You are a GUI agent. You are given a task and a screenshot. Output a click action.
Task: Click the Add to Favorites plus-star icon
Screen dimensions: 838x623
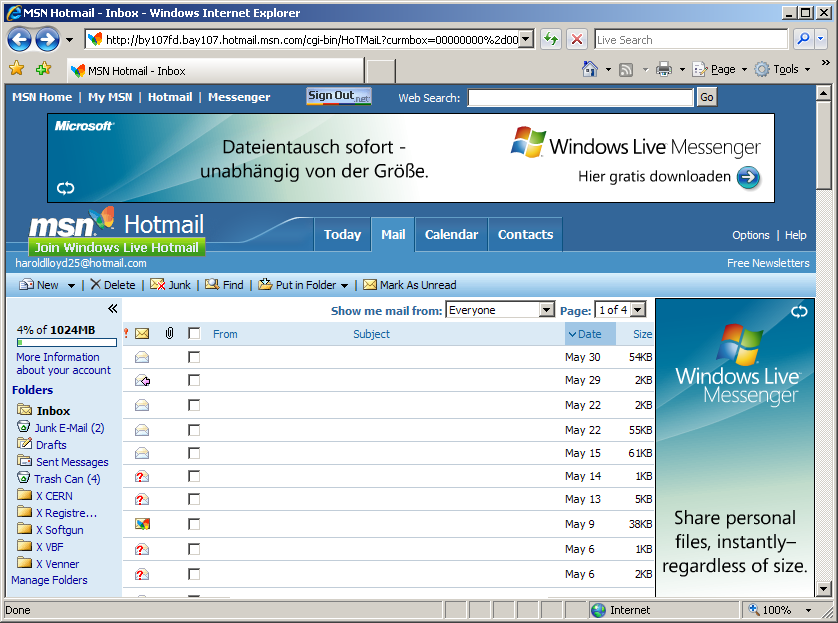click(43, 69)
